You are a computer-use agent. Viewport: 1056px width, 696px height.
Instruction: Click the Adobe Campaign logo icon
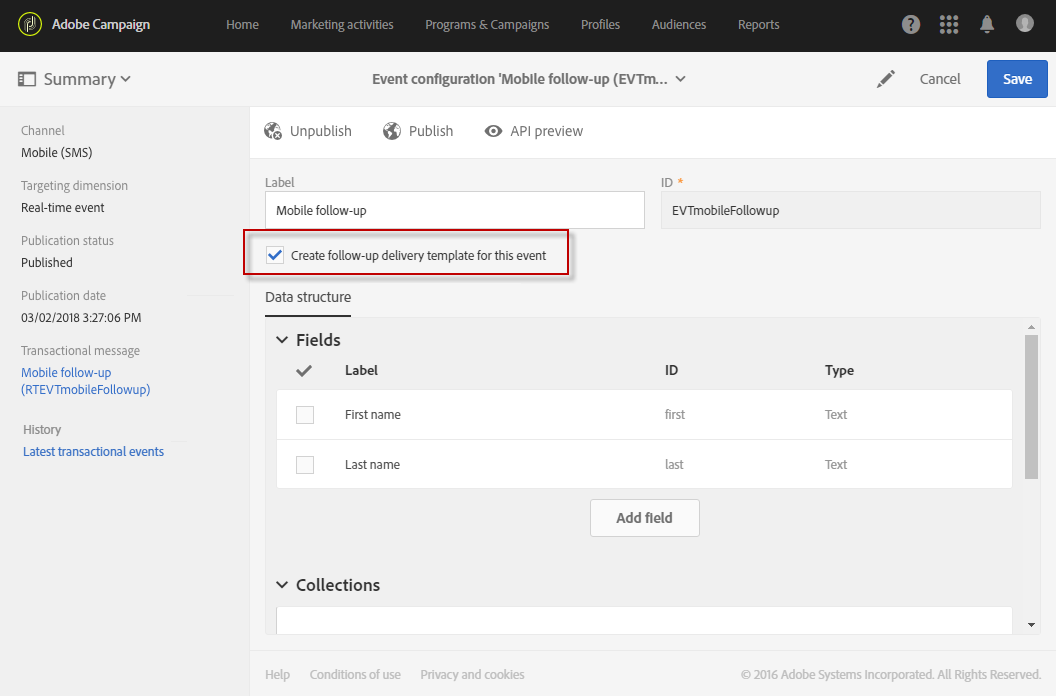point(30,25)
